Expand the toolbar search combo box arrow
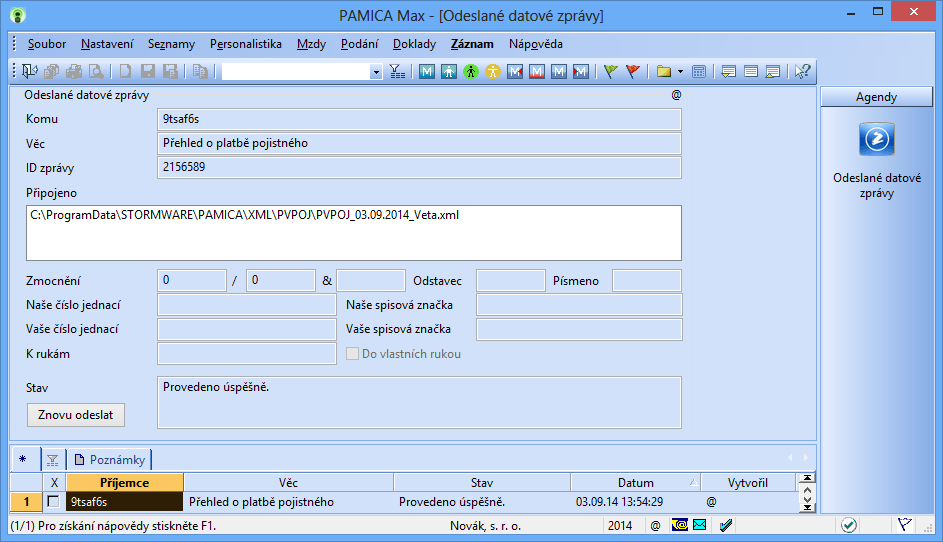 tap(376, 72)
